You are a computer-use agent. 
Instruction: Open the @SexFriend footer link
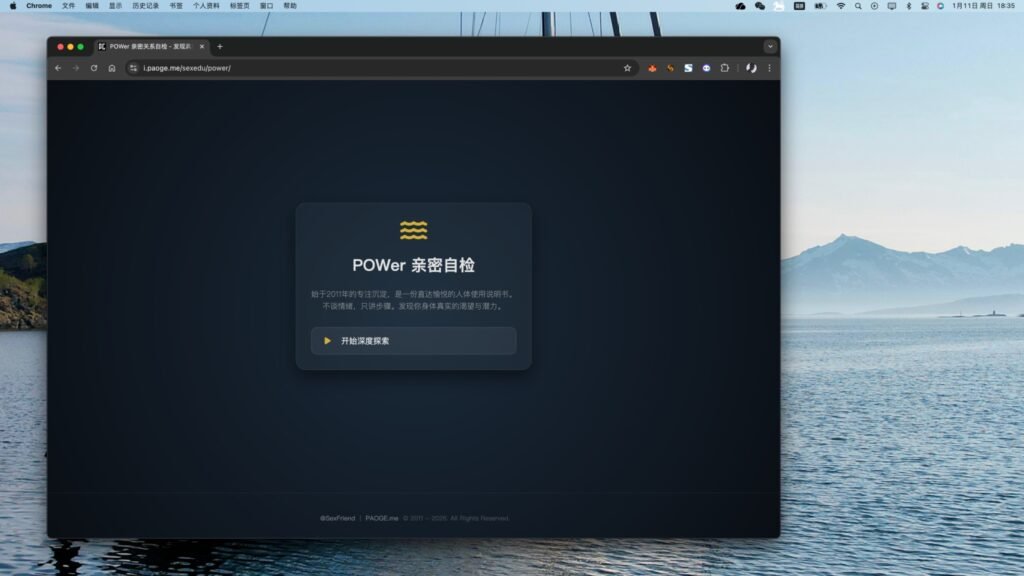[x=337, y=518]
